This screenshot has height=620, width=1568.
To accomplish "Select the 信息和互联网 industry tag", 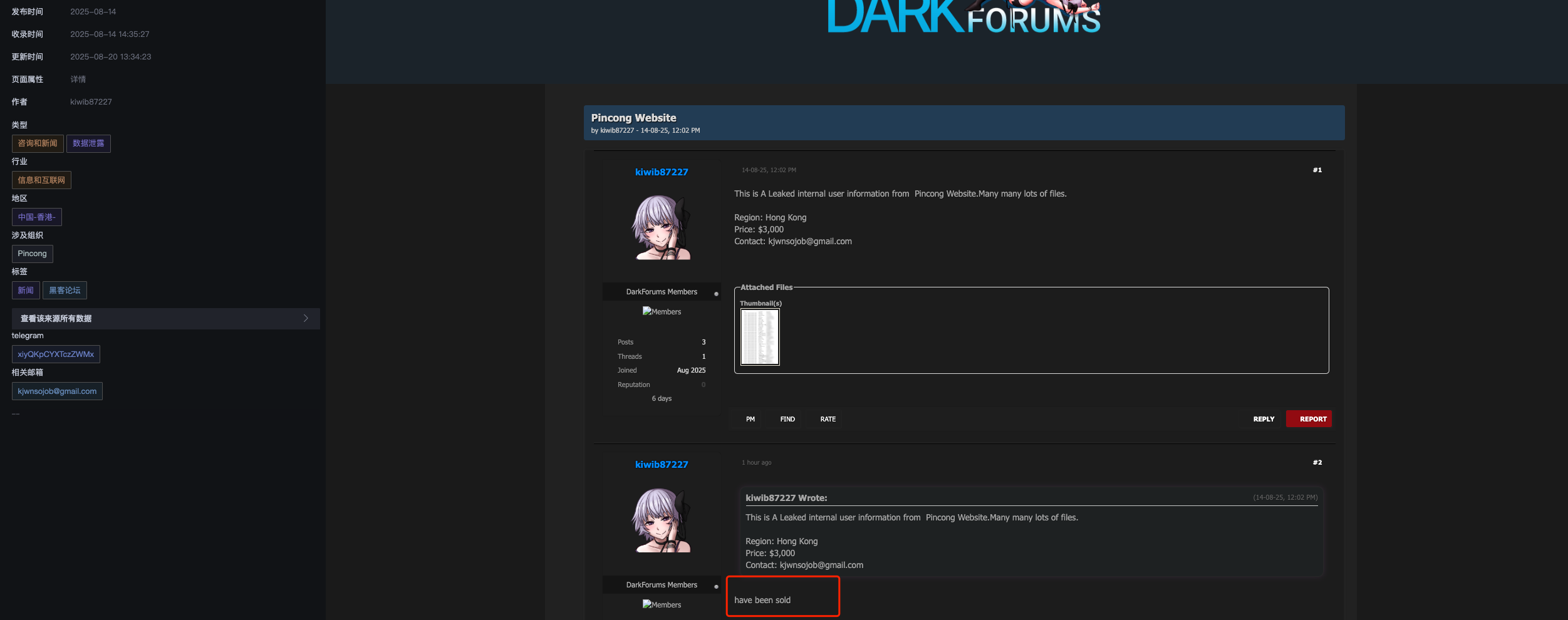I will pyautogui.click(x=41, y=180).
